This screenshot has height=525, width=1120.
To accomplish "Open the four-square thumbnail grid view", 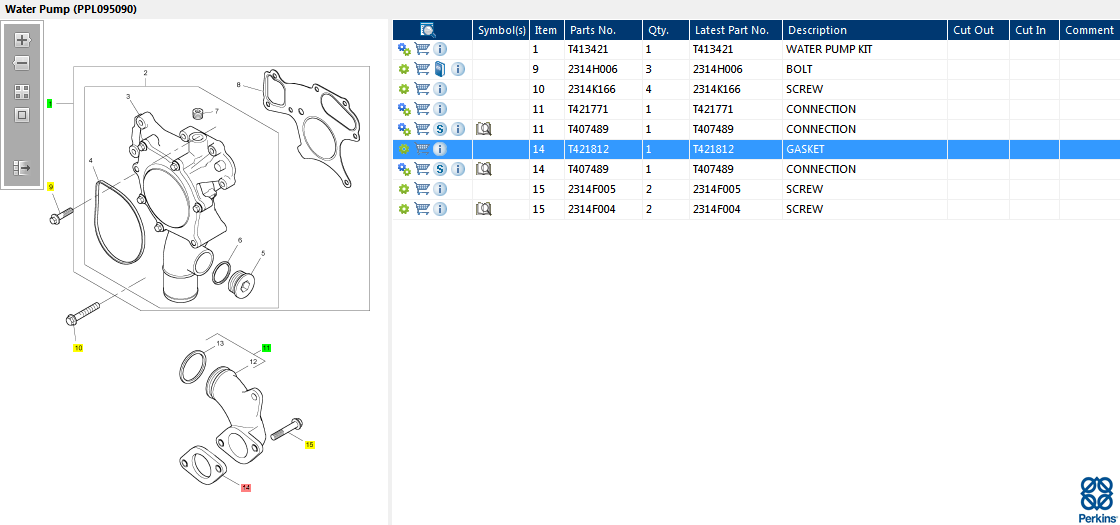I will pyautogui.click(x=22, y=91).
